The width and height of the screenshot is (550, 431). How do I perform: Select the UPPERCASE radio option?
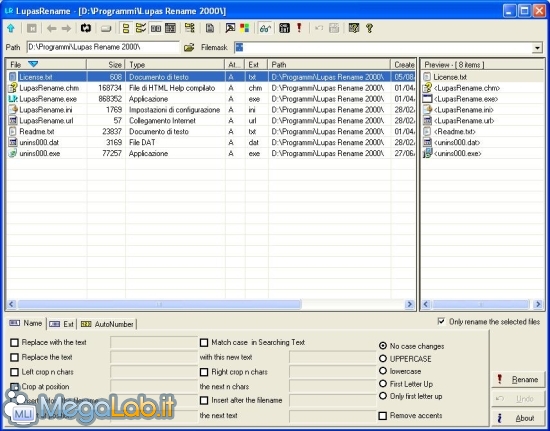383,359
